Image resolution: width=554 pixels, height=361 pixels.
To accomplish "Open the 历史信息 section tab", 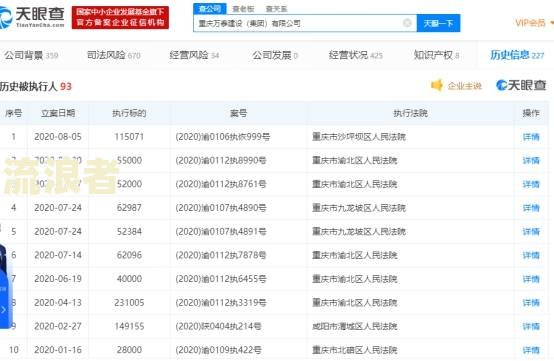I will coord(517,55).
